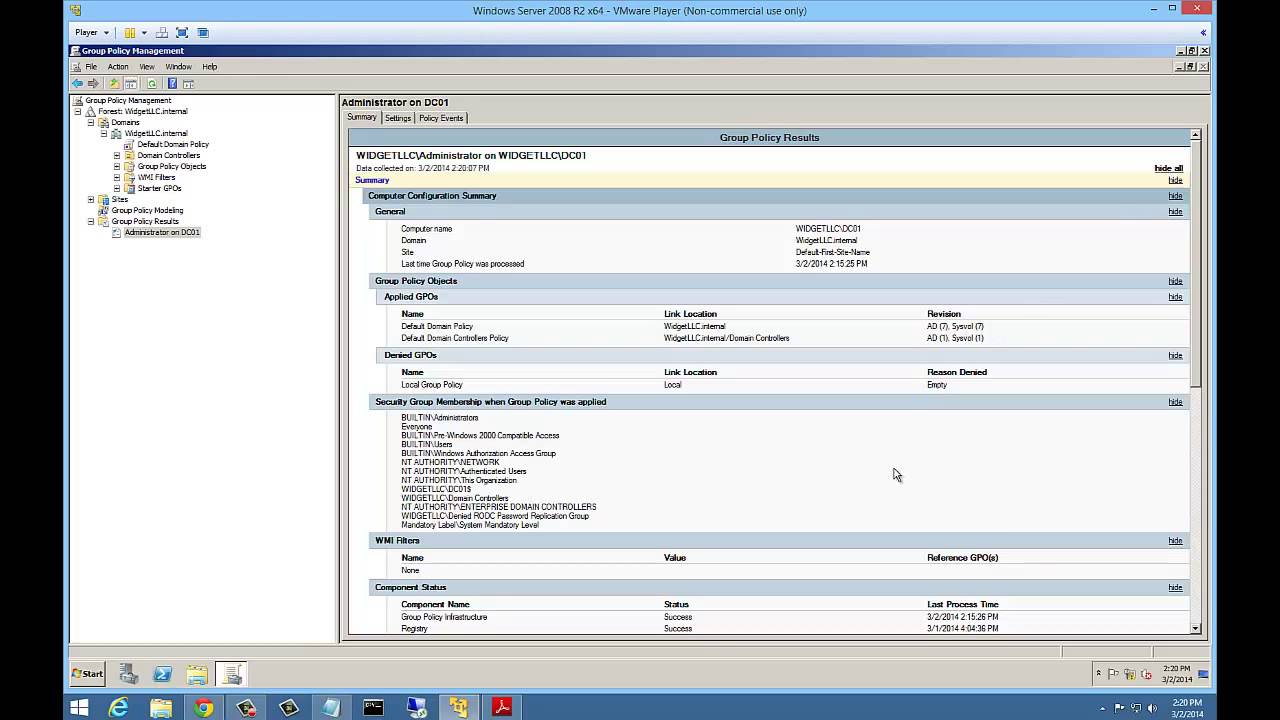Click the VMware suspend (pause) icon

(130, 33)
